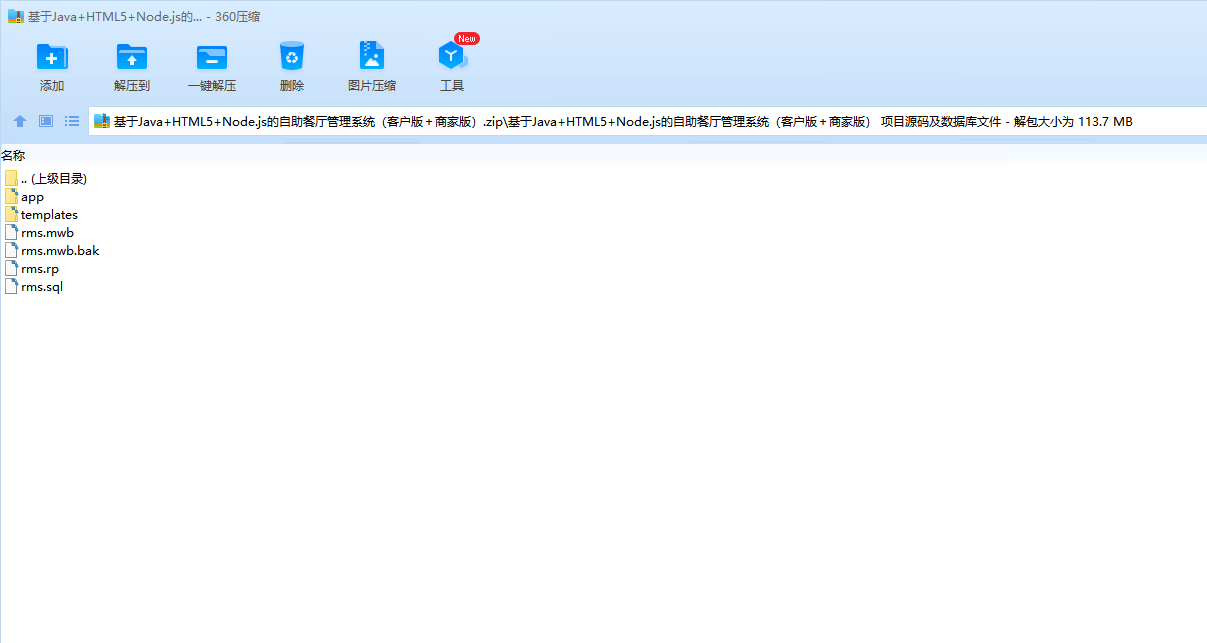Viewport: 1207px width, 643px height.
Task: Select the rms.mwb file
Action: (x=39, y=232)
